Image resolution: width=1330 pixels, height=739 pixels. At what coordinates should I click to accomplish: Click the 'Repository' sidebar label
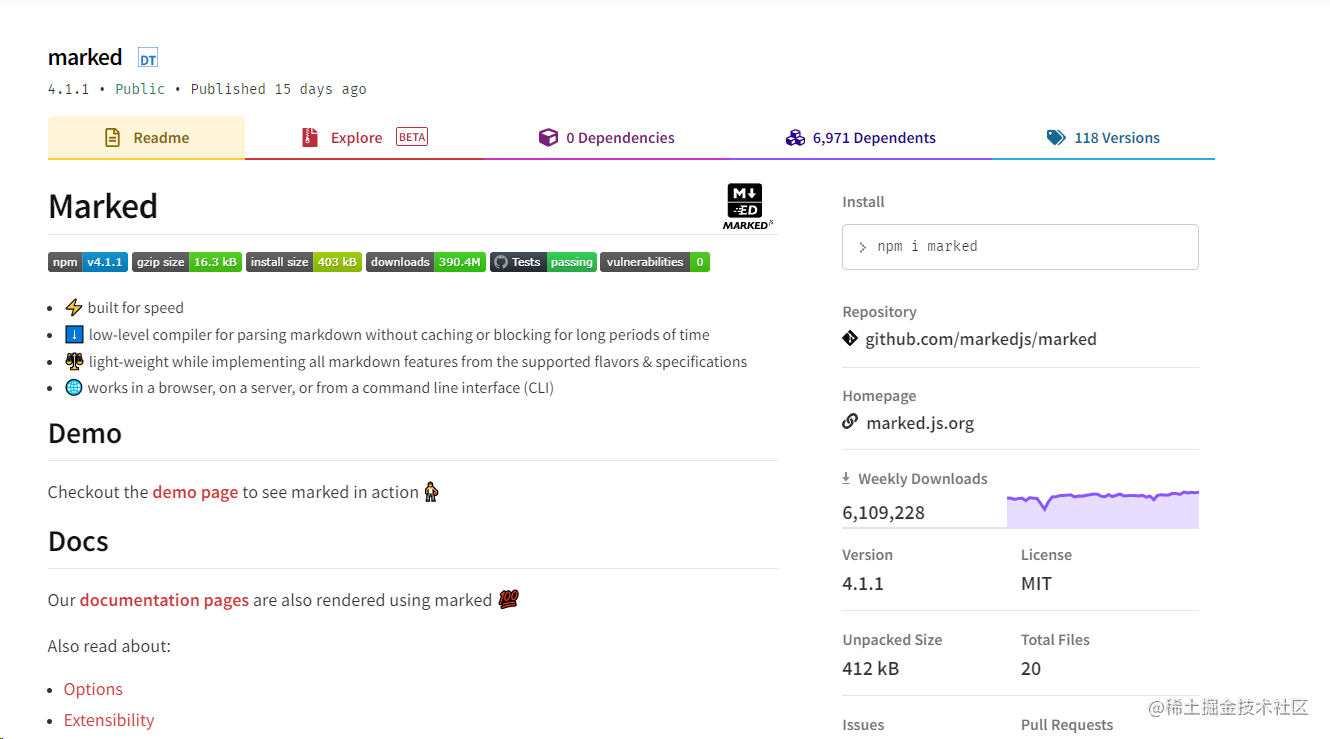(x=879, y=312)
